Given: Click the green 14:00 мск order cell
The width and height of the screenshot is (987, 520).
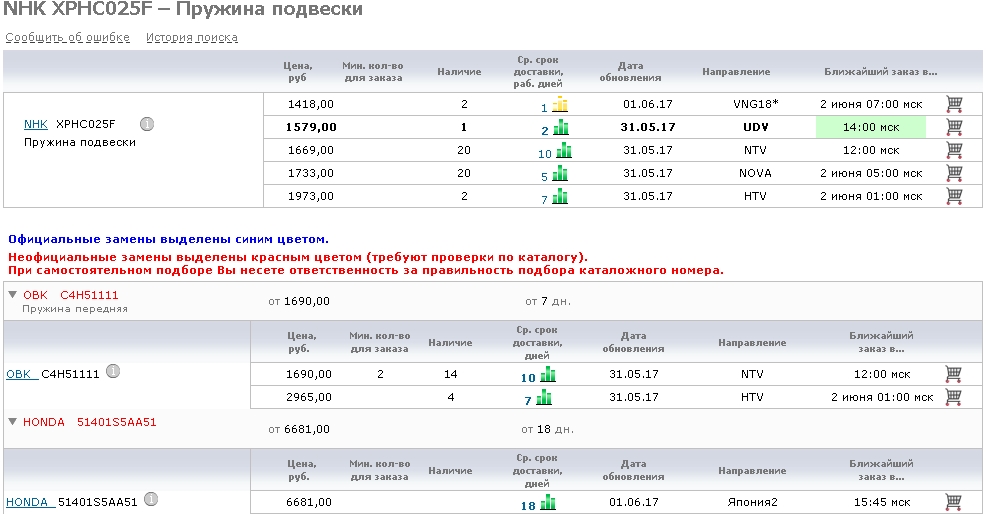Looking at the screenshot, I should (x=870, y=128).
